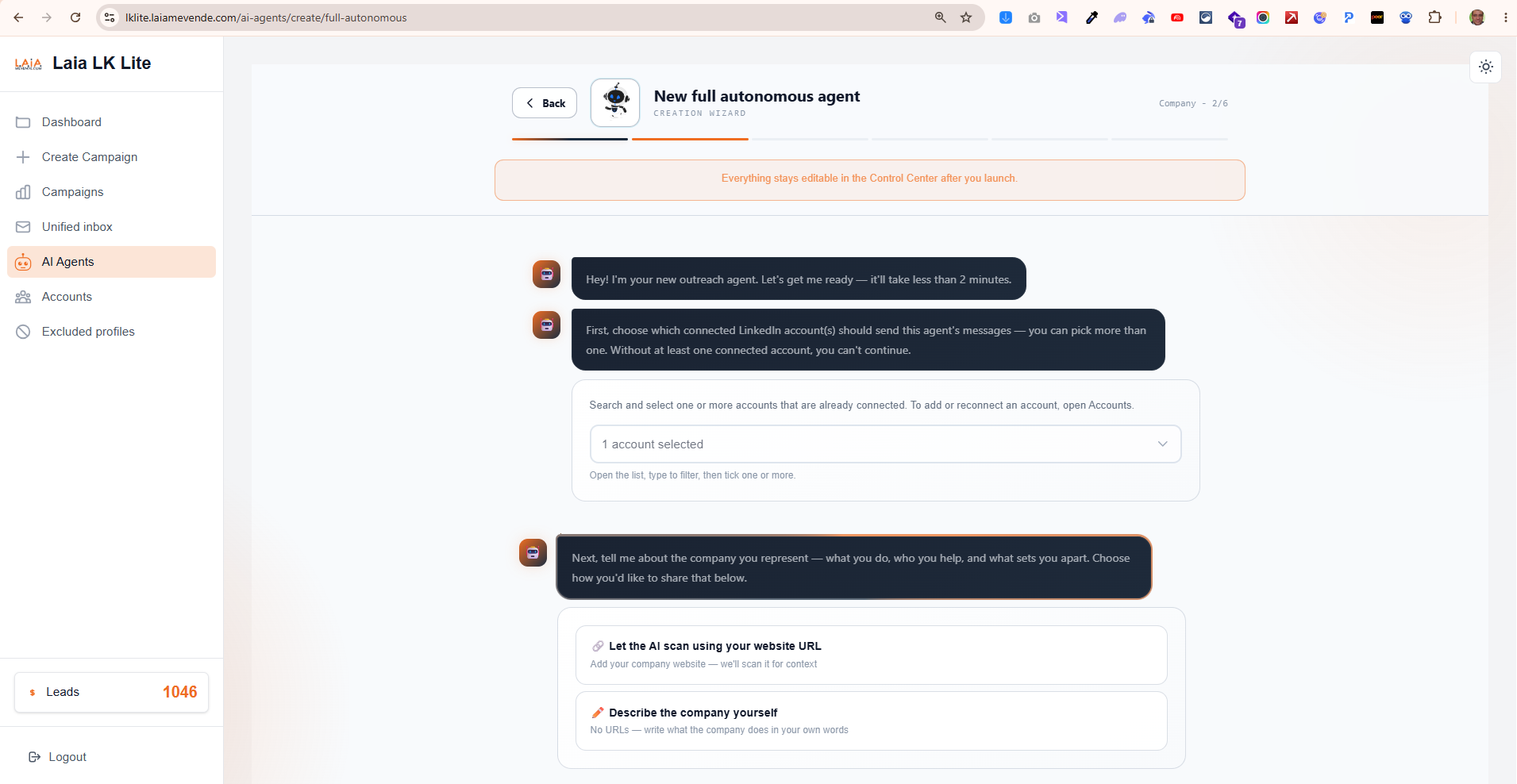Click the Laia LK Lite logo

(x=29, y=63)
